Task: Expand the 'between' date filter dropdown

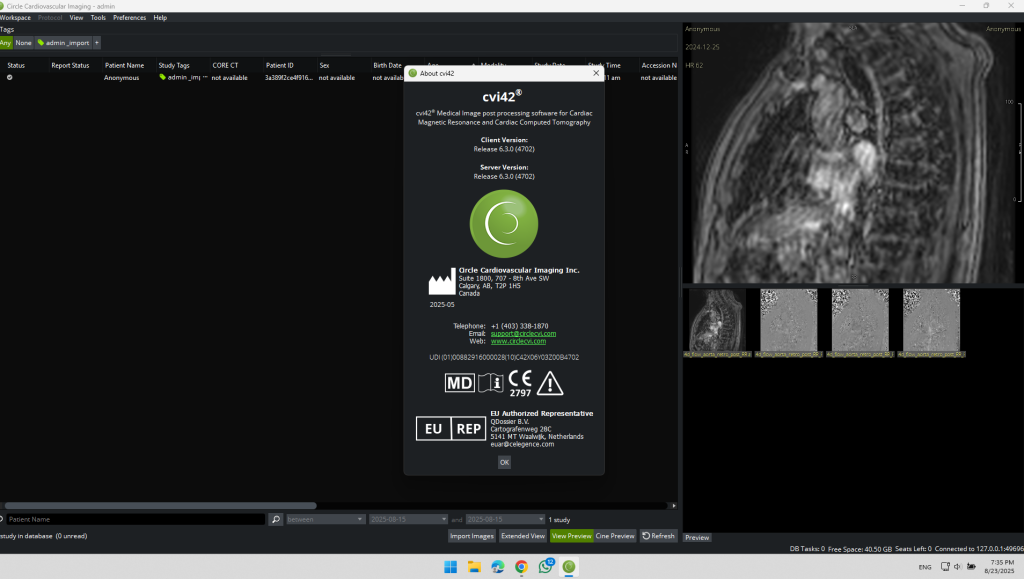Action: coord(325,520)
